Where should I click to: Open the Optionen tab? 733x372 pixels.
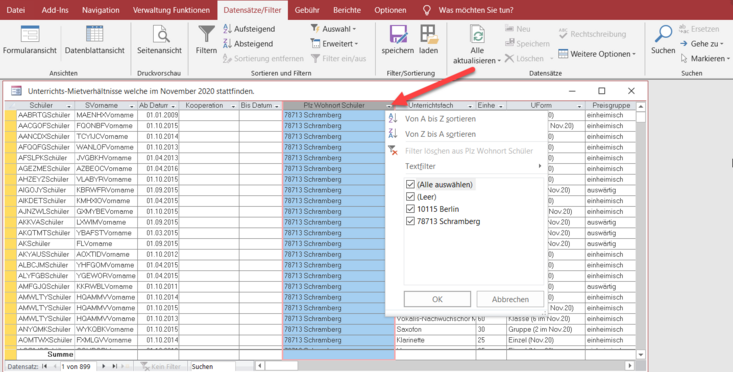click(x=390, y=10)
